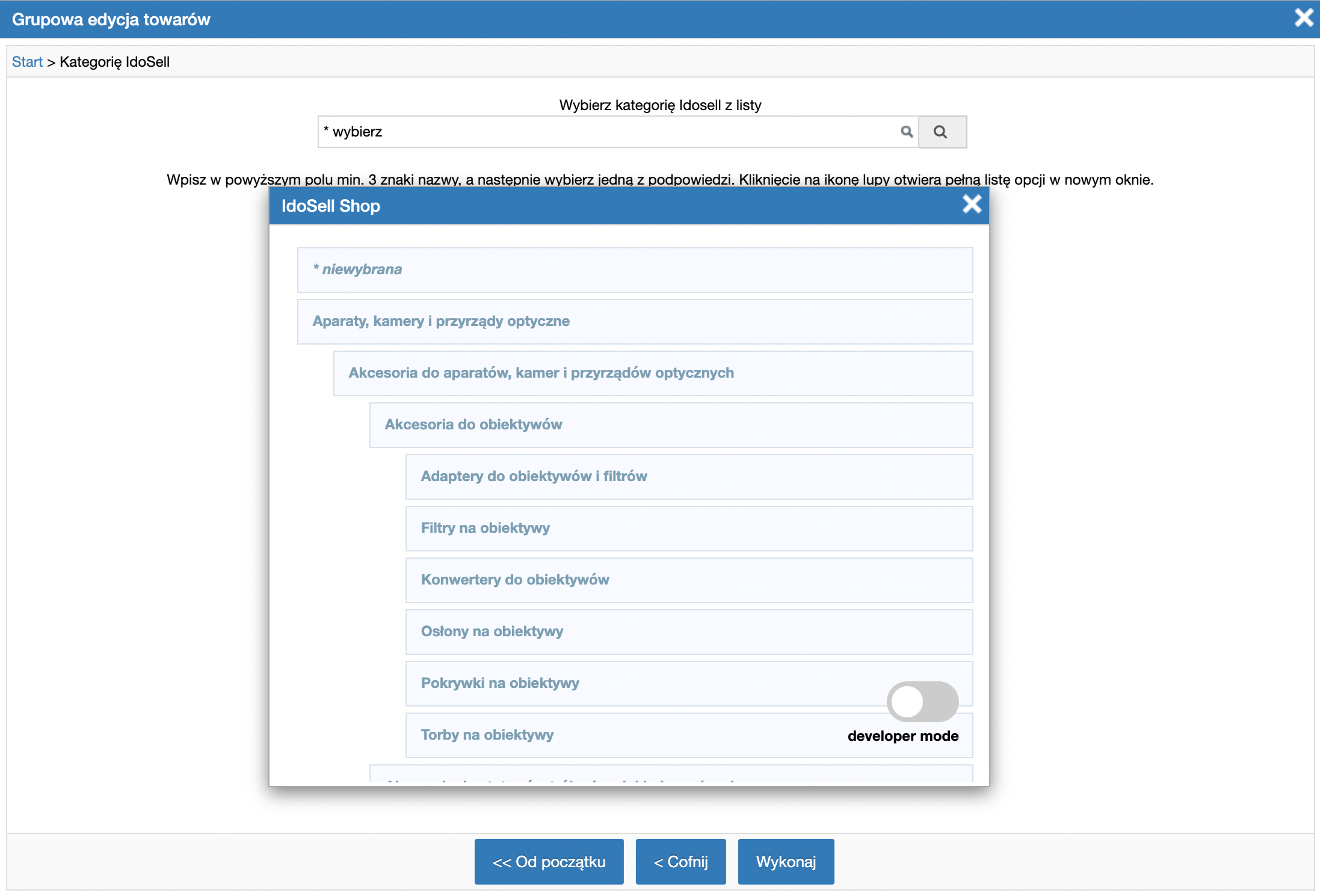Select Pokrywki na obiektywy category

(500, 683)
